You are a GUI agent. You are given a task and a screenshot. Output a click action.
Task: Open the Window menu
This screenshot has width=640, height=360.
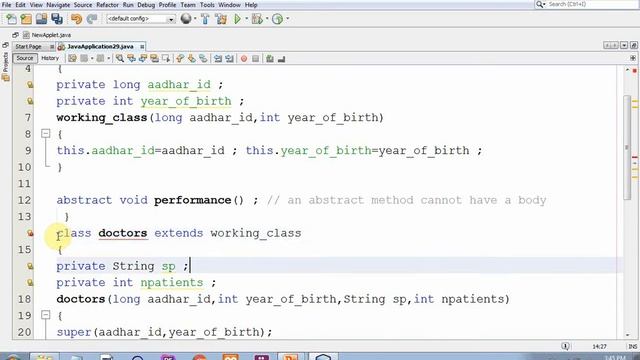tap(229, 5)
